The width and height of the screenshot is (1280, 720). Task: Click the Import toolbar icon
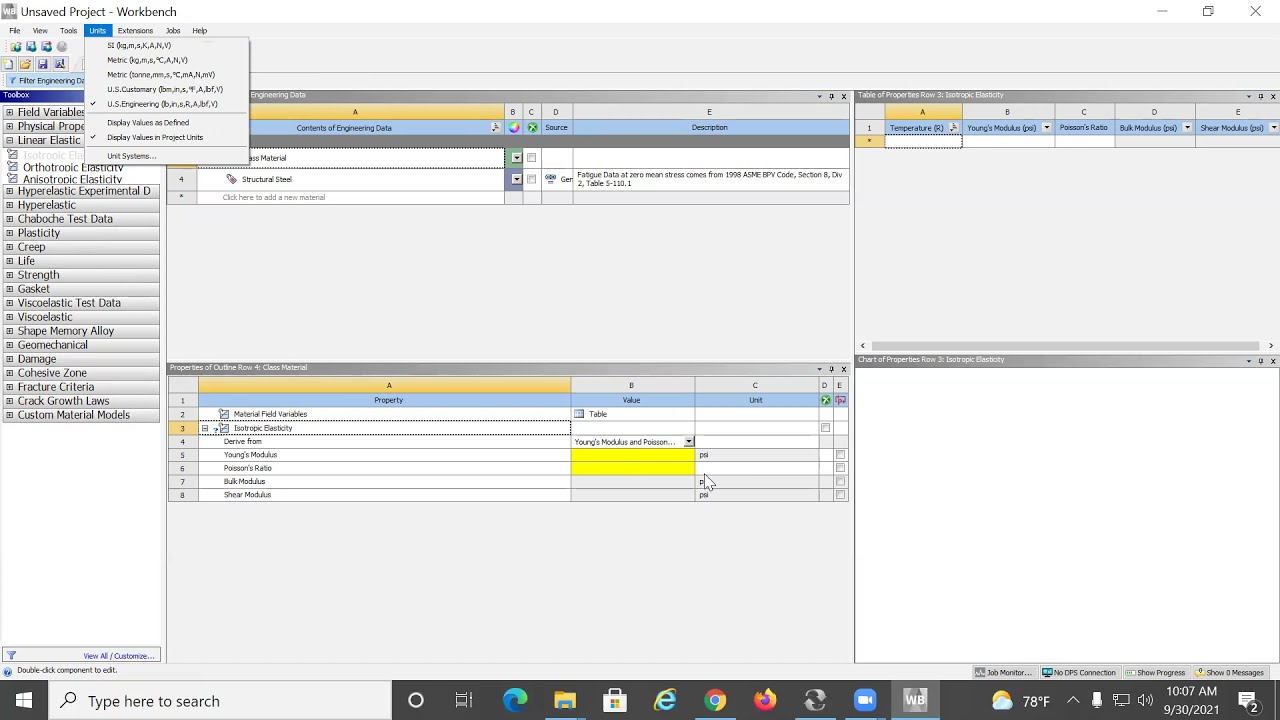[15, 47]
